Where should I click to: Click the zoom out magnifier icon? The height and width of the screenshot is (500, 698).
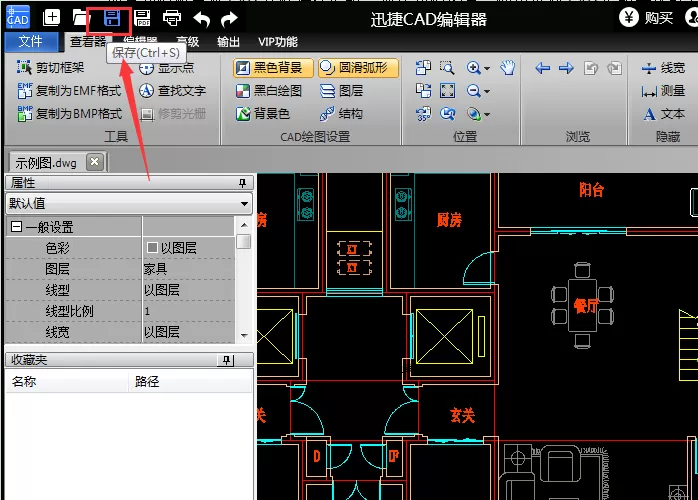(473, 91)
